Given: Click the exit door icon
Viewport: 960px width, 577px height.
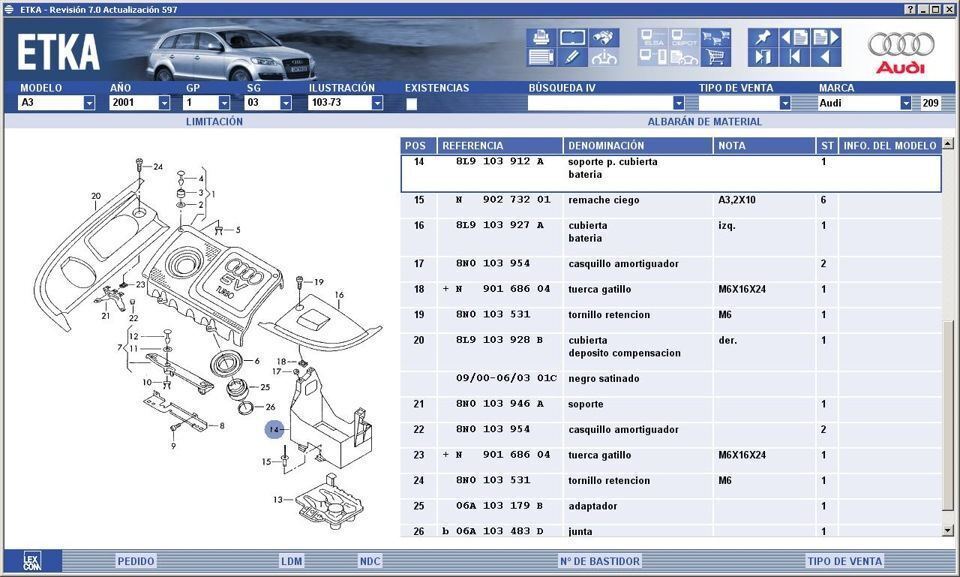Looking at the screenshot, I should [762, 57].
